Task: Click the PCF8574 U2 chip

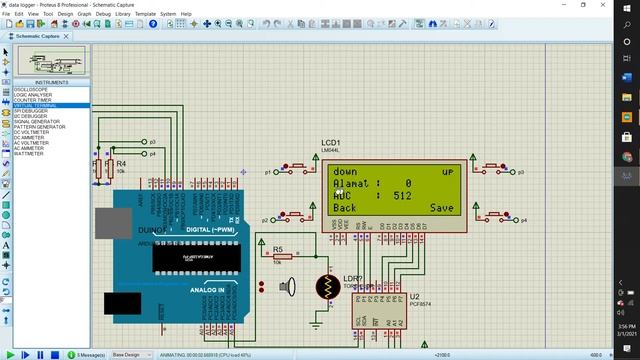Action: pyautogui.click(x=379, y=310)
